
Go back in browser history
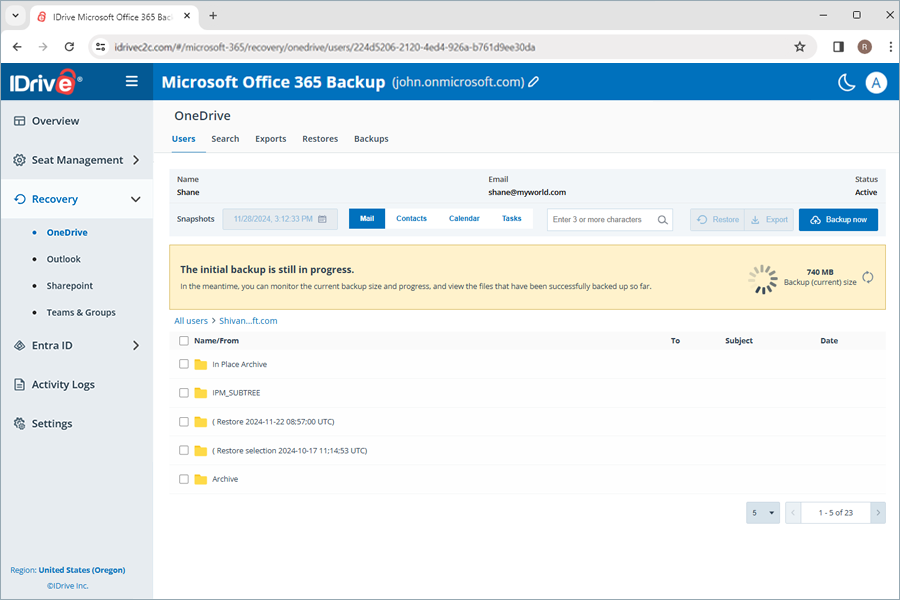[x=17, y=47]
